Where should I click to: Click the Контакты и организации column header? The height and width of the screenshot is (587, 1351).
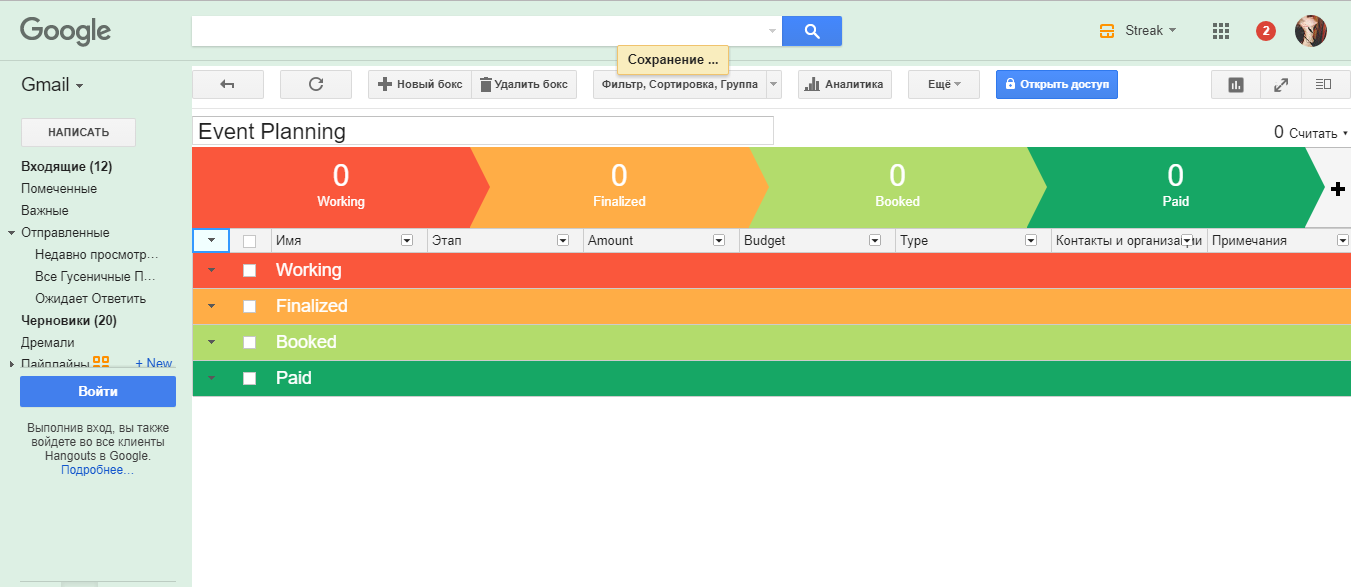click(1129, 241)
